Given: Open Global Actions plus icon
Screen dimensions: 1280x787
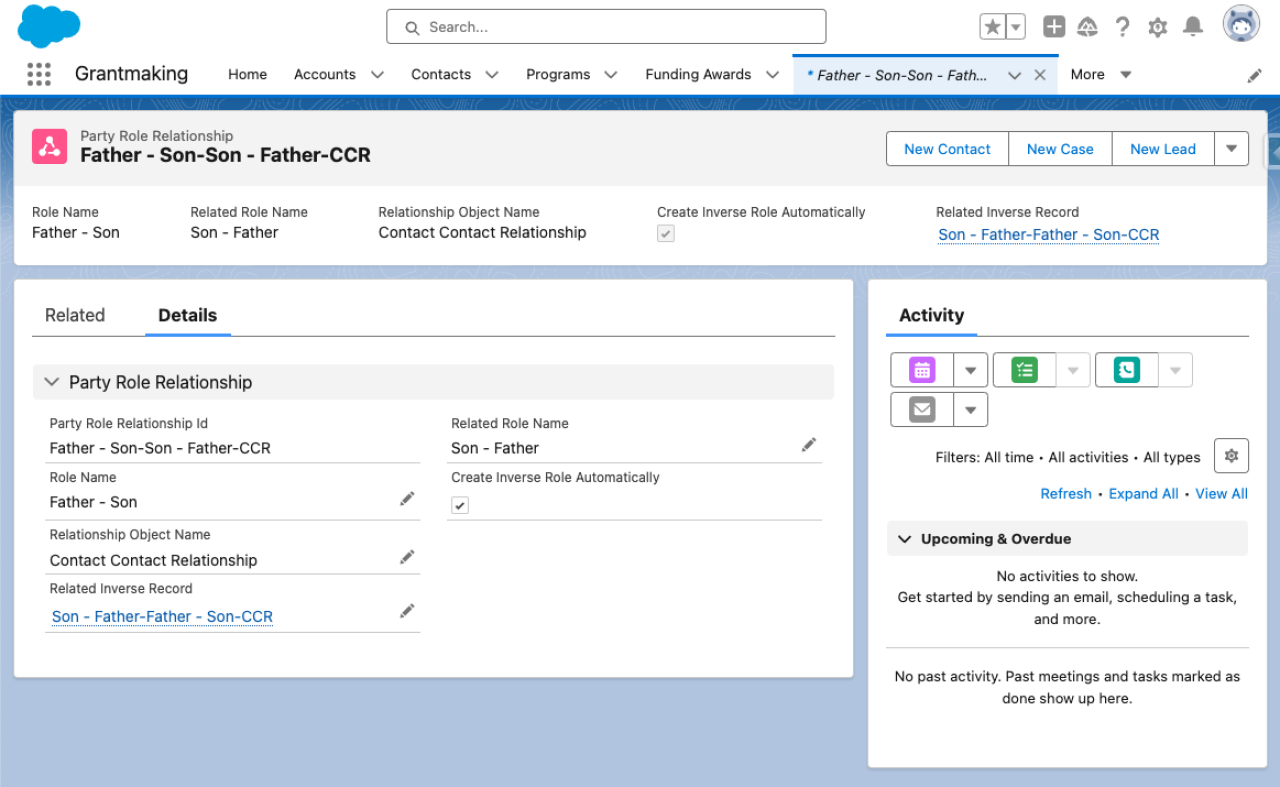Looking at the screenshot, I should click(1054, 27).
